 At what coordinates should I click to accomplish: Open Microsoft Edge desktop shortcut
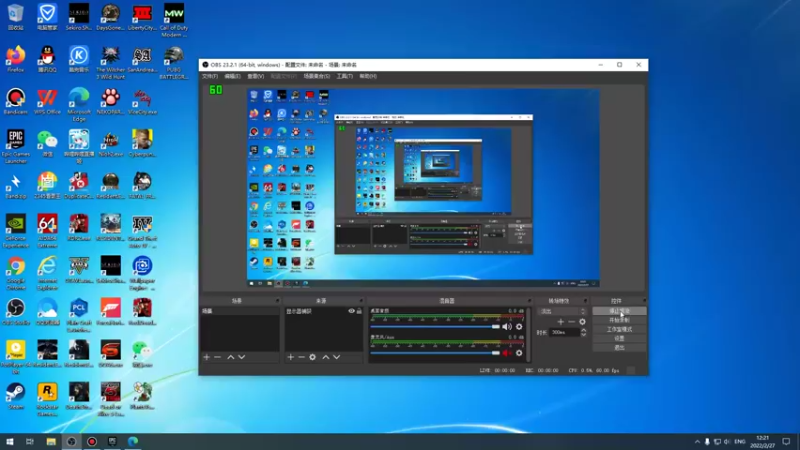point(79,104)
